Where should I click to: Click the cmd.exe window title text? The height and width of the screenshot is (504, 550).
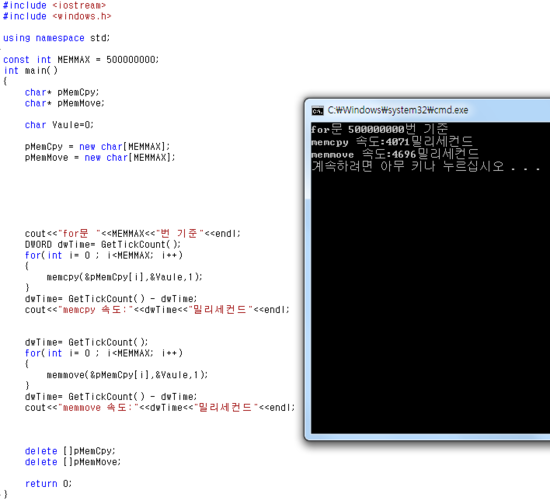(398, 110)
